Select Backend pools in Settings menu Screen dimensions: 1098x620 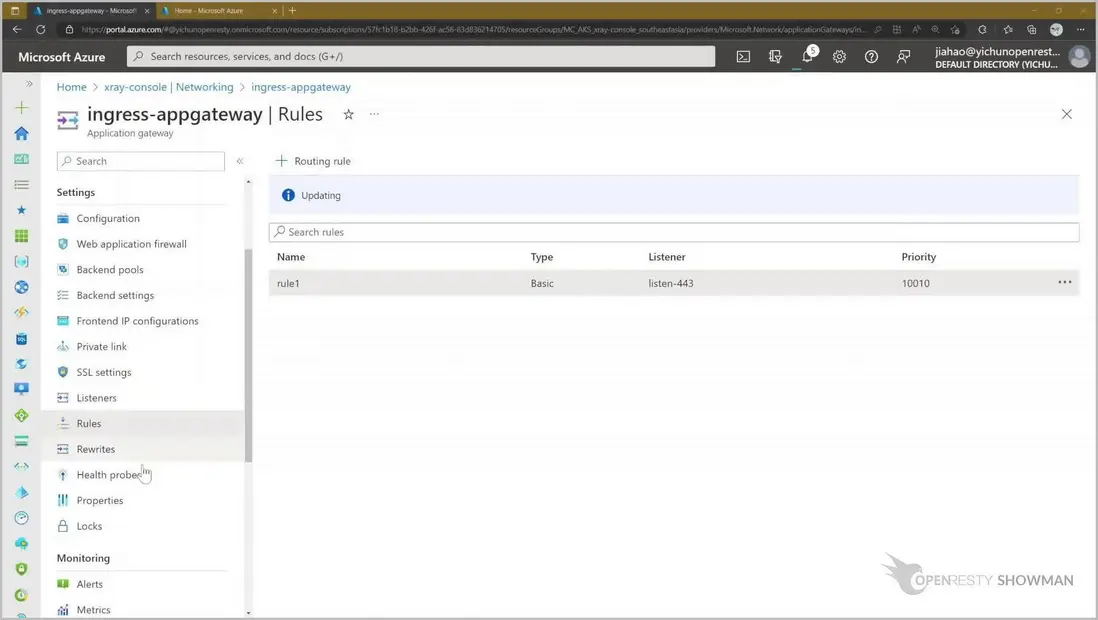click(x=110, y=270)
